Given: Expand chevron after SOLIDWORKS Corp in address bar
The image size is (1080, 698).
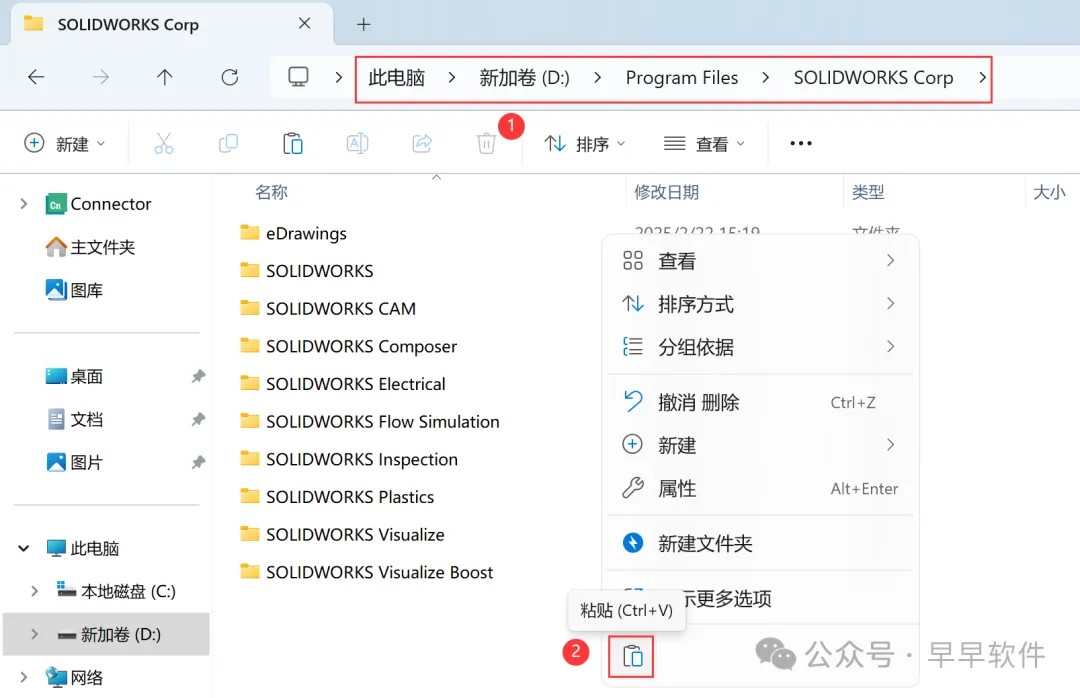Looking at the screenshot, I should [982, 77].
